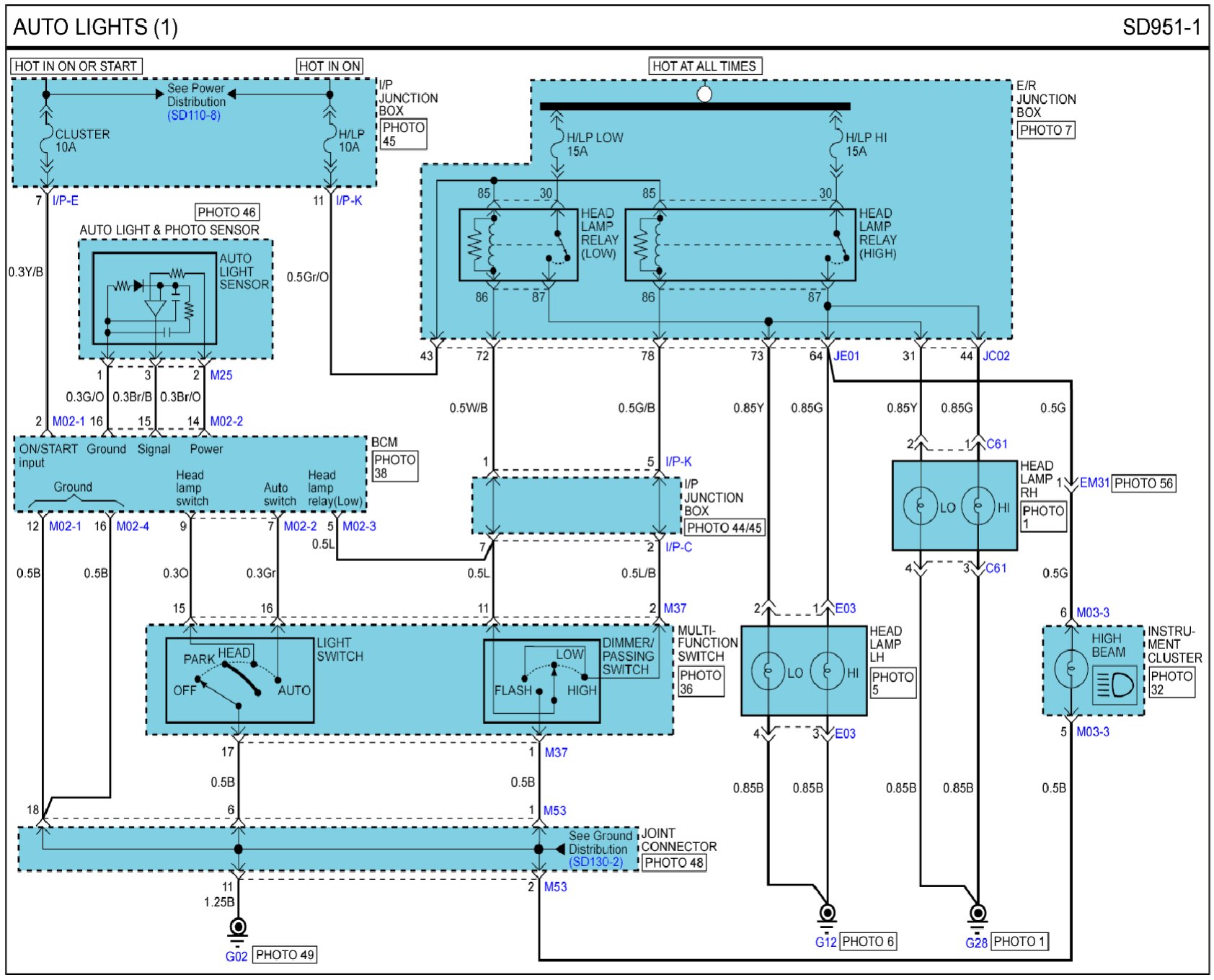The width and height of the screenshot is (1214, 980).
Task: Click the I/P-E connector reference
Action: [x=66, y=200]
